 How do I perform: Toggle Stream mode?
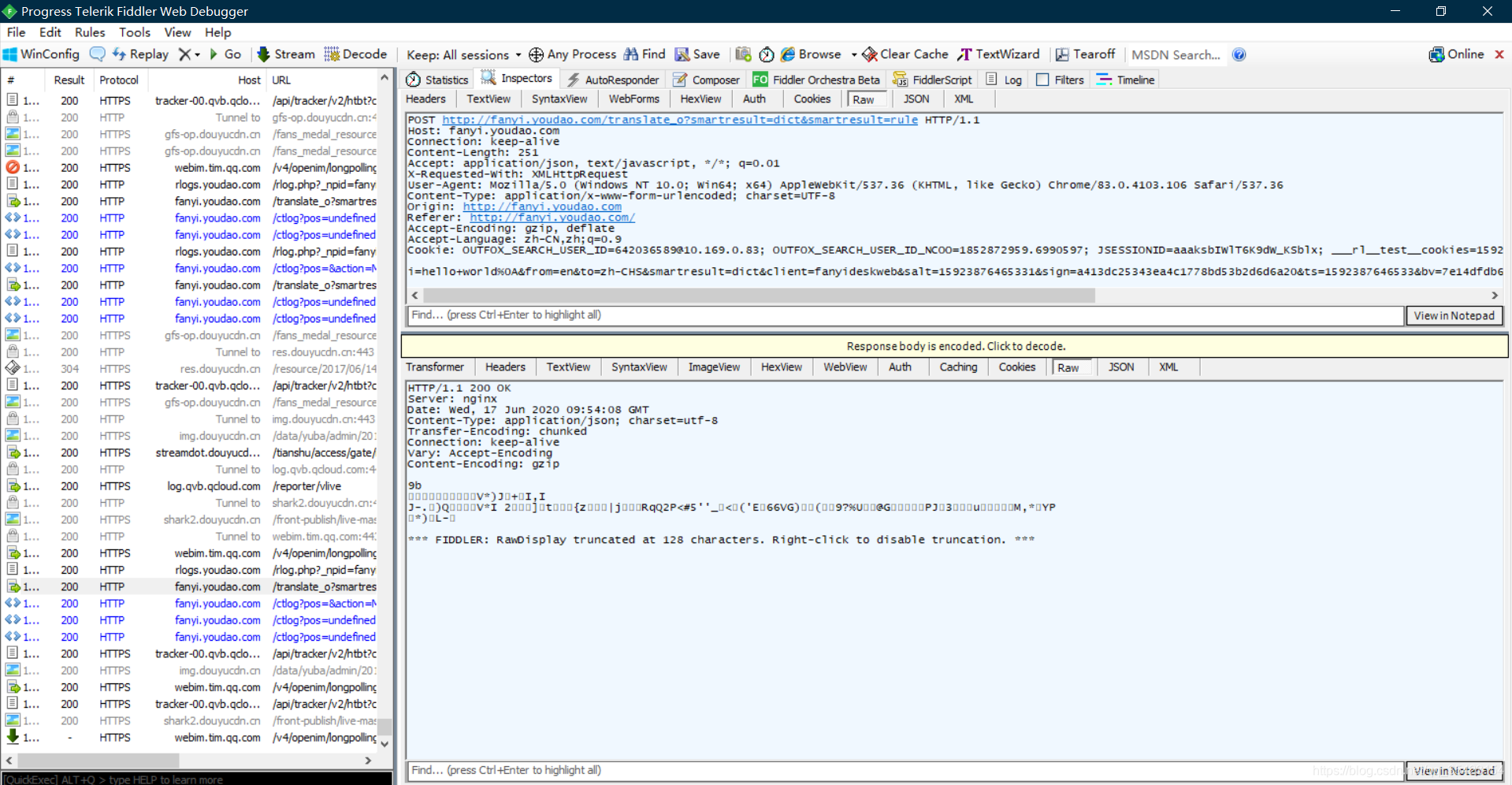pos(286,54)
